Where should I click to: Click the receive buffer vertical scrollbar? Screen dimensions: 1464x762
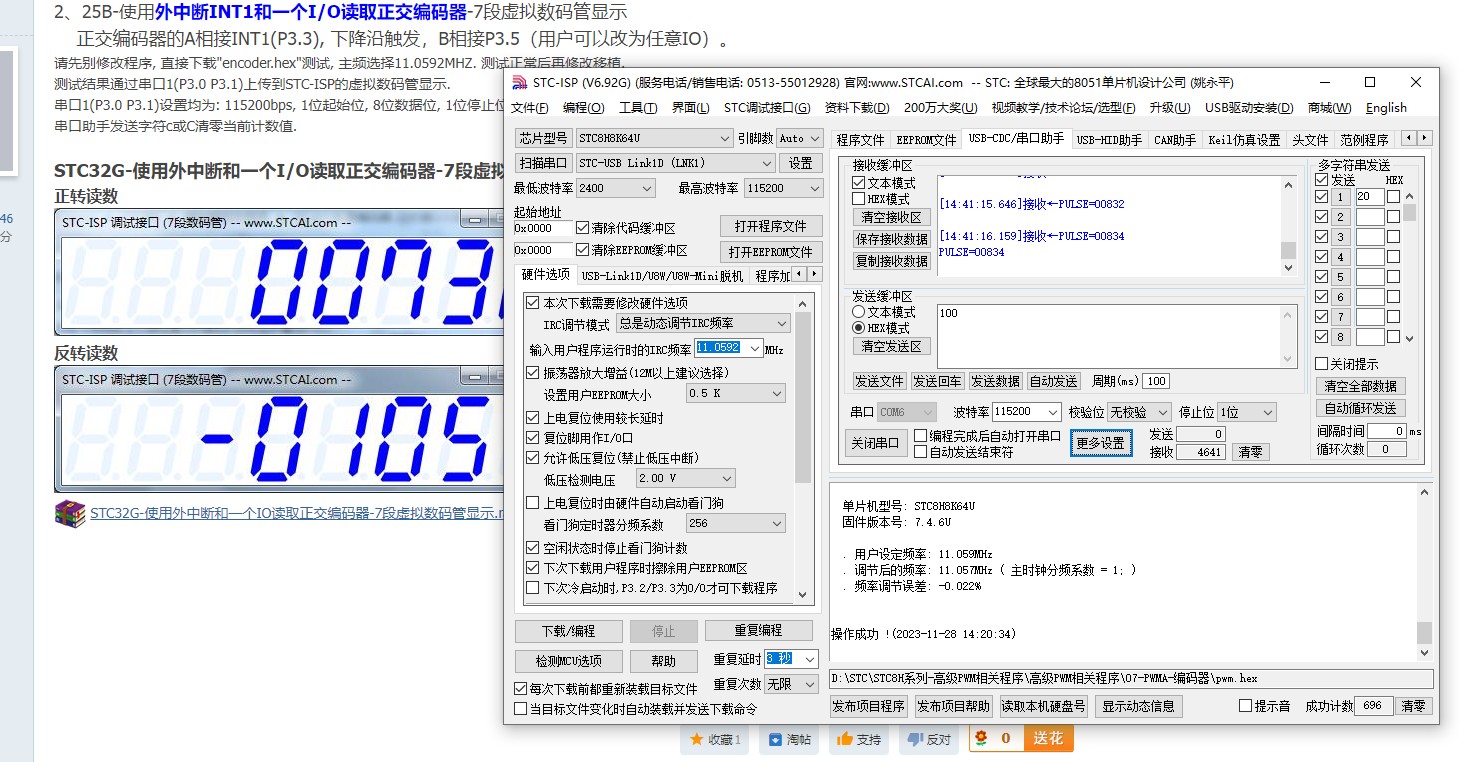1288,225
